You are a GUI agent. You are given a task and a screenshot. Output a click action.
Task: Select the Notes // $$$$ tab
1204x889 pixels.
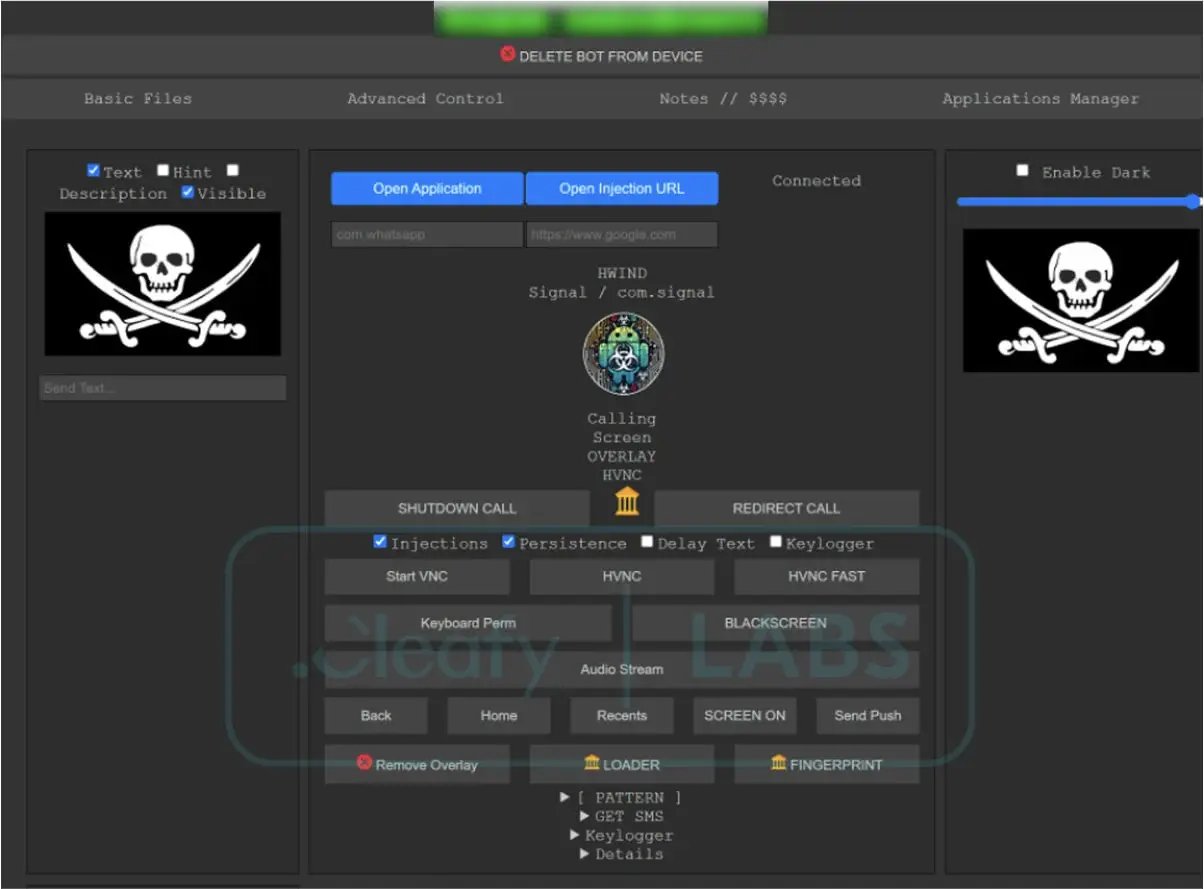[723, 99]
